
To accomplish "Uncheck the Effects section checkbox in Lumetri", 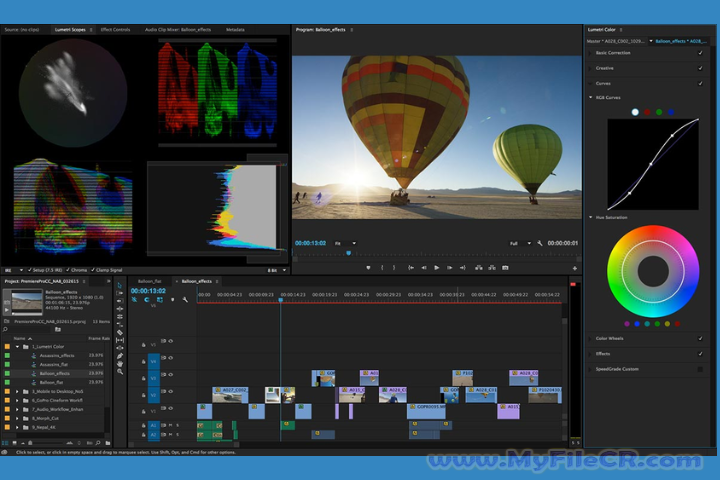I will tap(700, 354).
